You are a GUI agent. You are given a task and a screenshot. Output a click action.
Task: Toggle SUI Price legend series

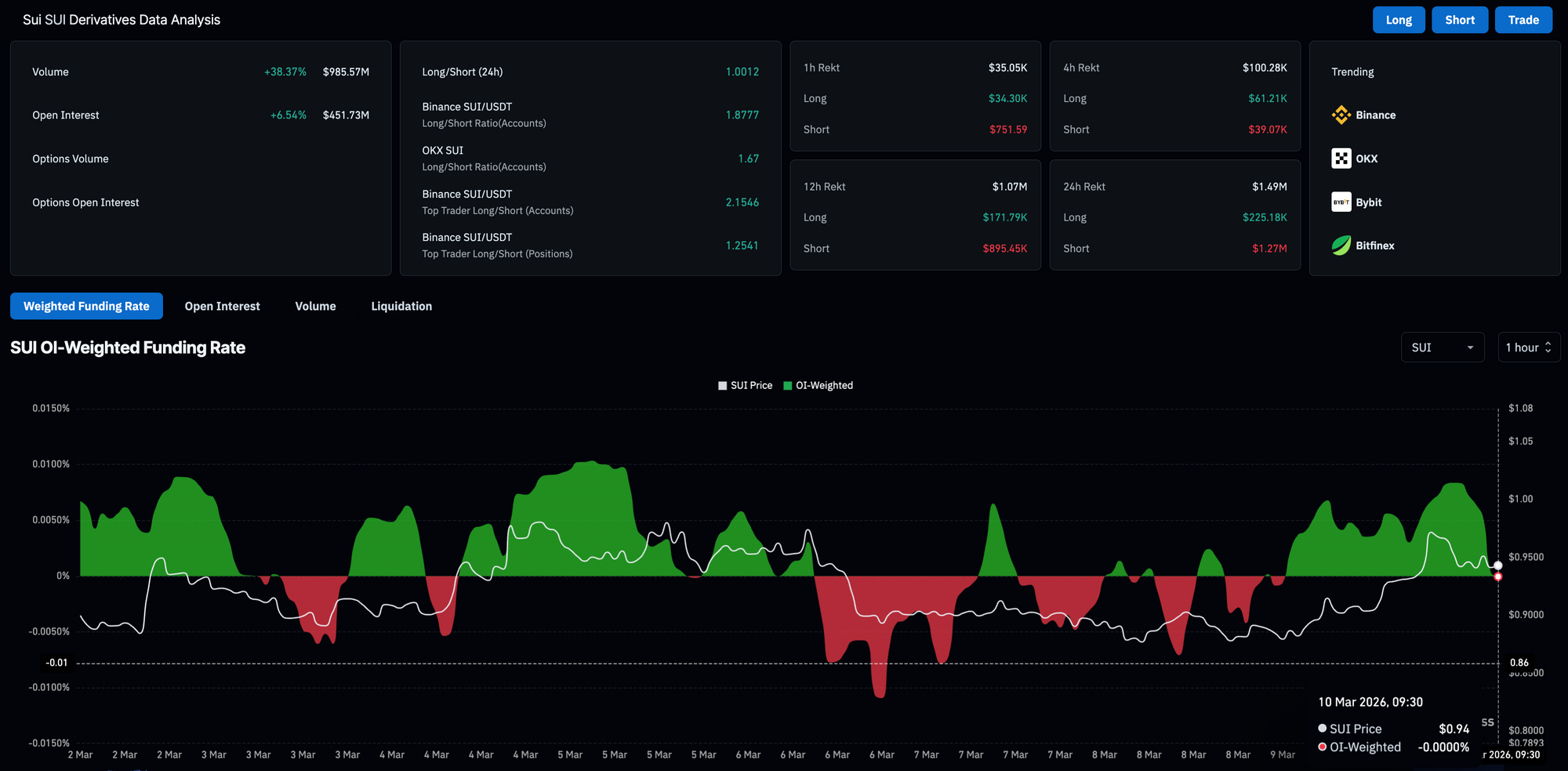pos(745,385)
